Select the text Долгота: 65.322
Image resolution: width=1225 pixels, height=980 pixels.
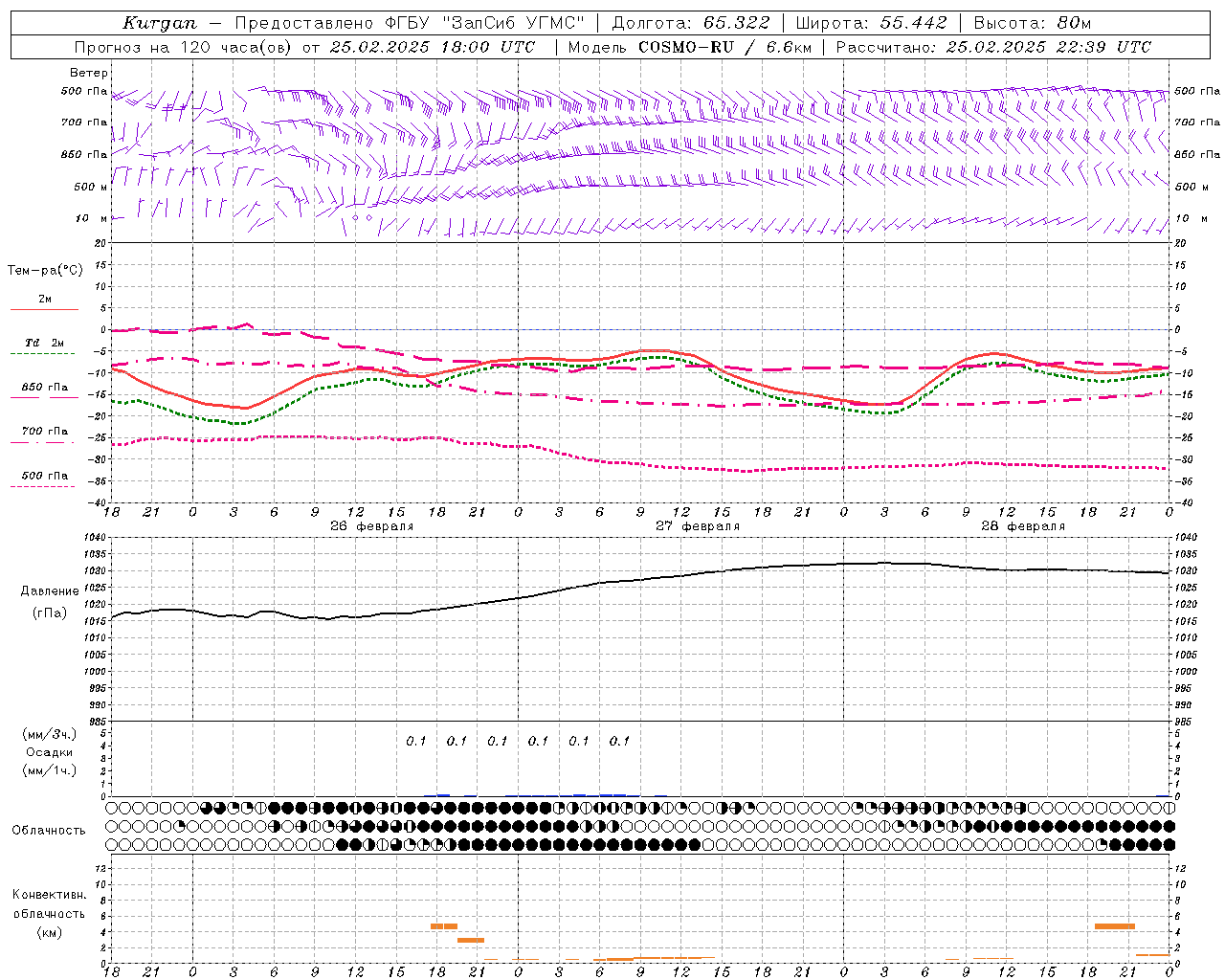692,23
